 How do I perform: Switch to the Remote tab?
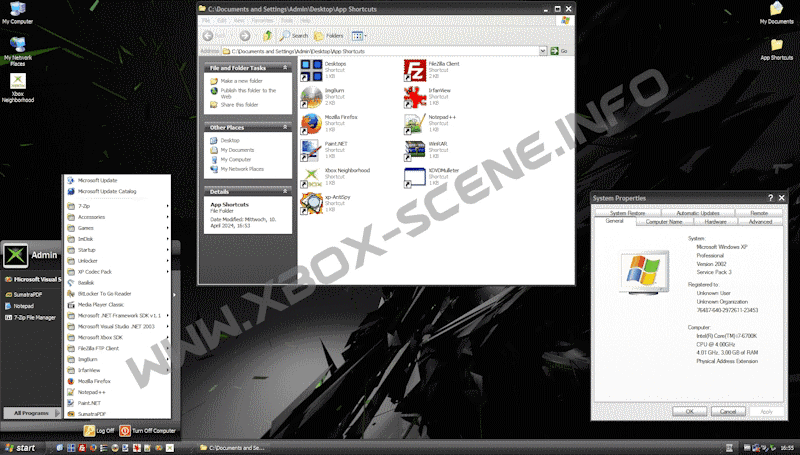click(x=759, y=213)
